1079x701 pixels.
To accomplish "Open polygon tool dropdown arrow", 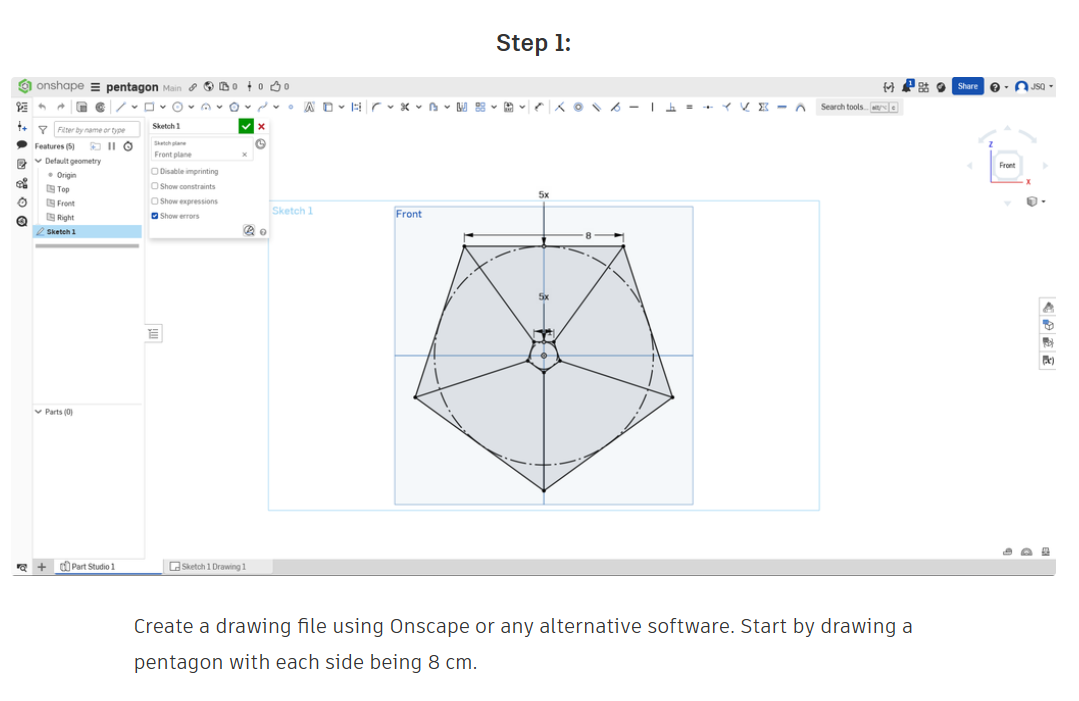I will 248,107.
